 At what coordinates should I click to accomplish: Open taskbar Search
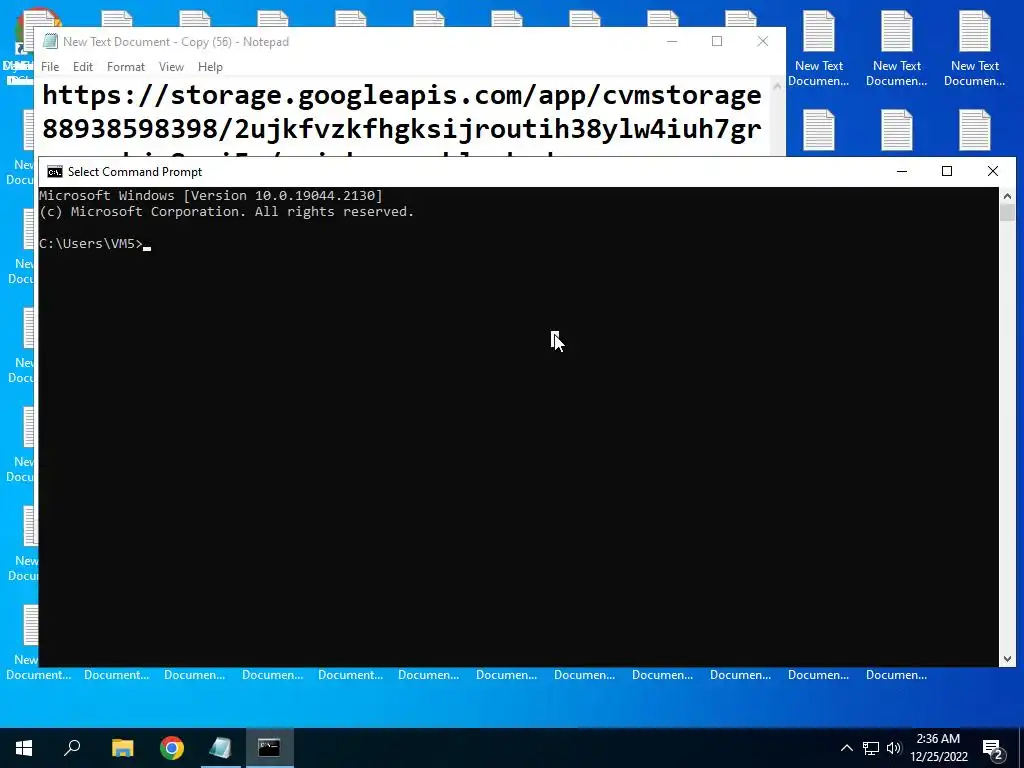point(72,748)
